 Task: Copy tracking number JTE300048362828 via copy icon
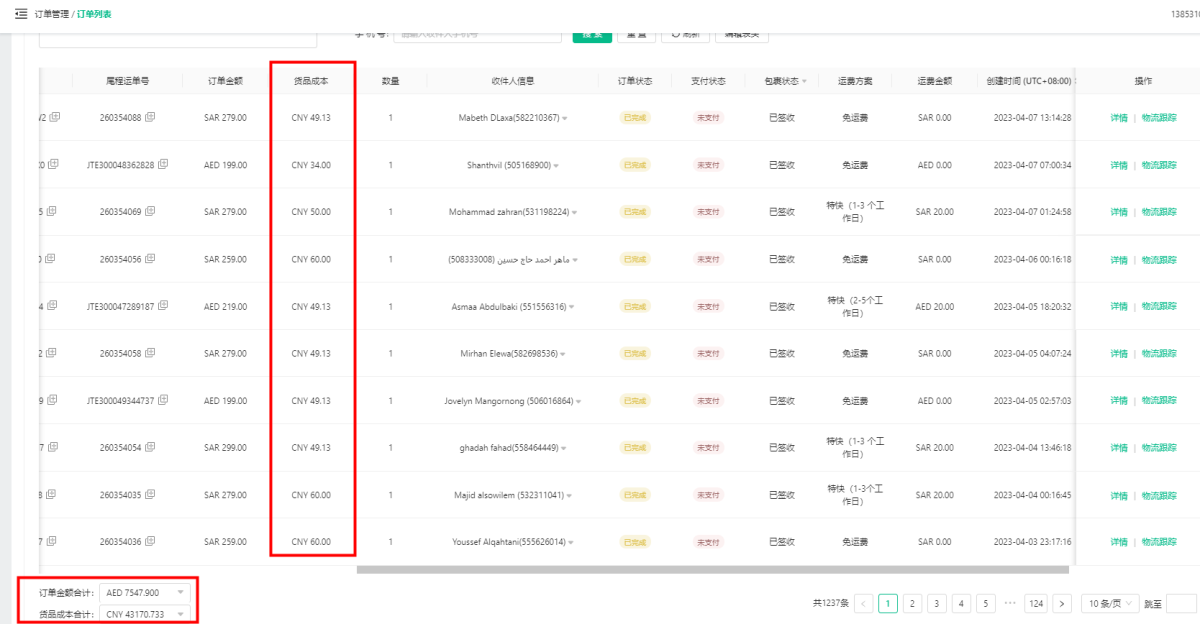(161, 164)
